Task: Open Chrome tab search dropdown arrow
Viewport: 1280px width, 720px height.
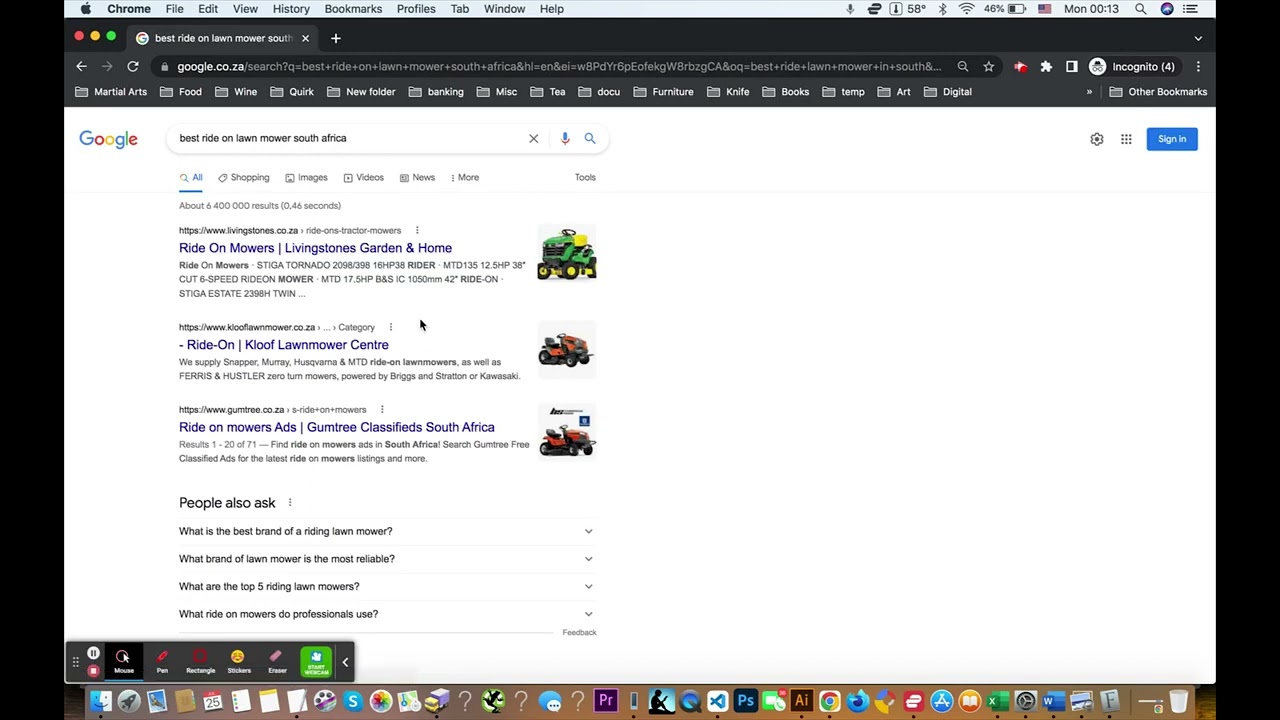Action: 1198,38
